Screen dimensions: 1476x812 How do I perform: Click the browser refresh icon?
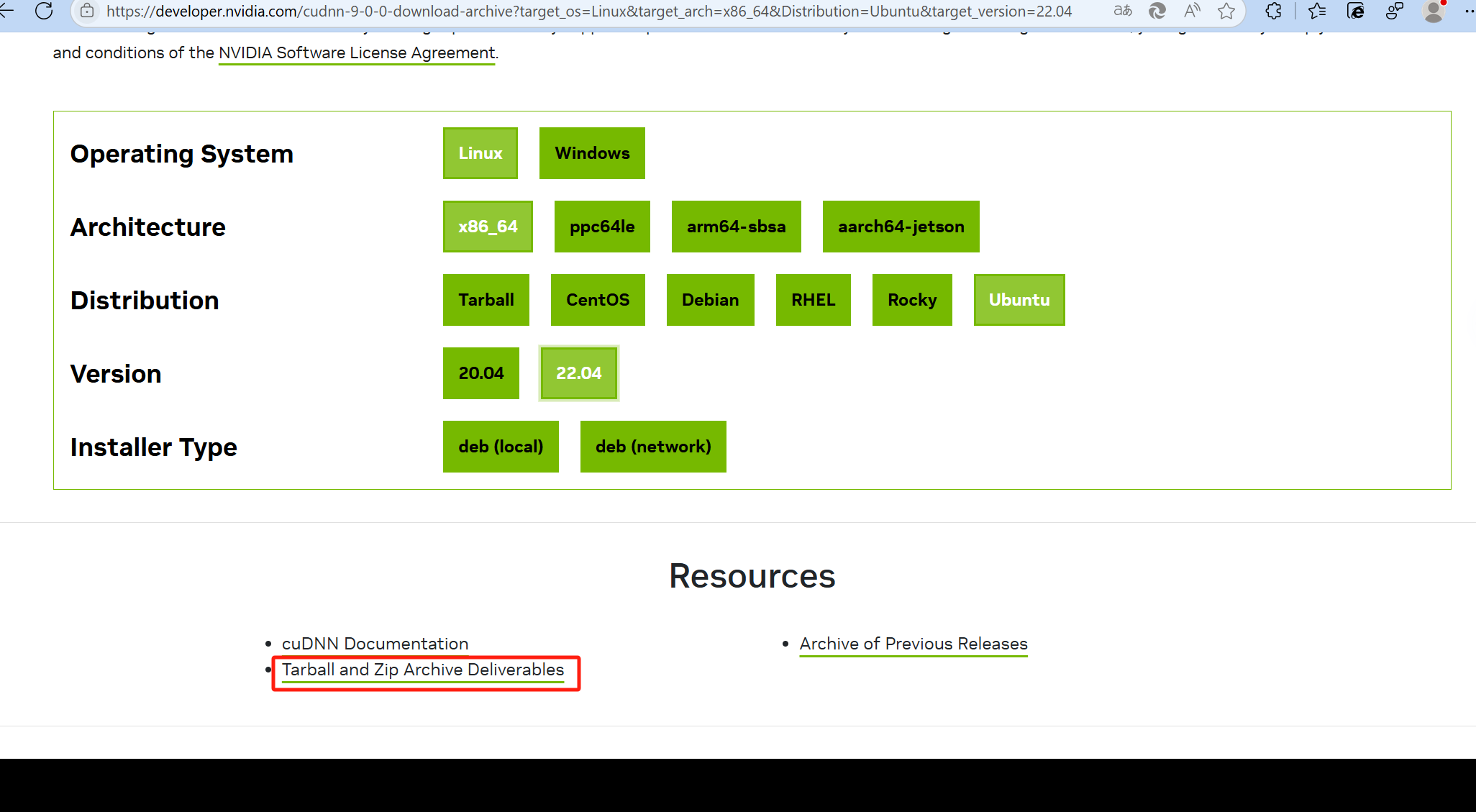44,11
